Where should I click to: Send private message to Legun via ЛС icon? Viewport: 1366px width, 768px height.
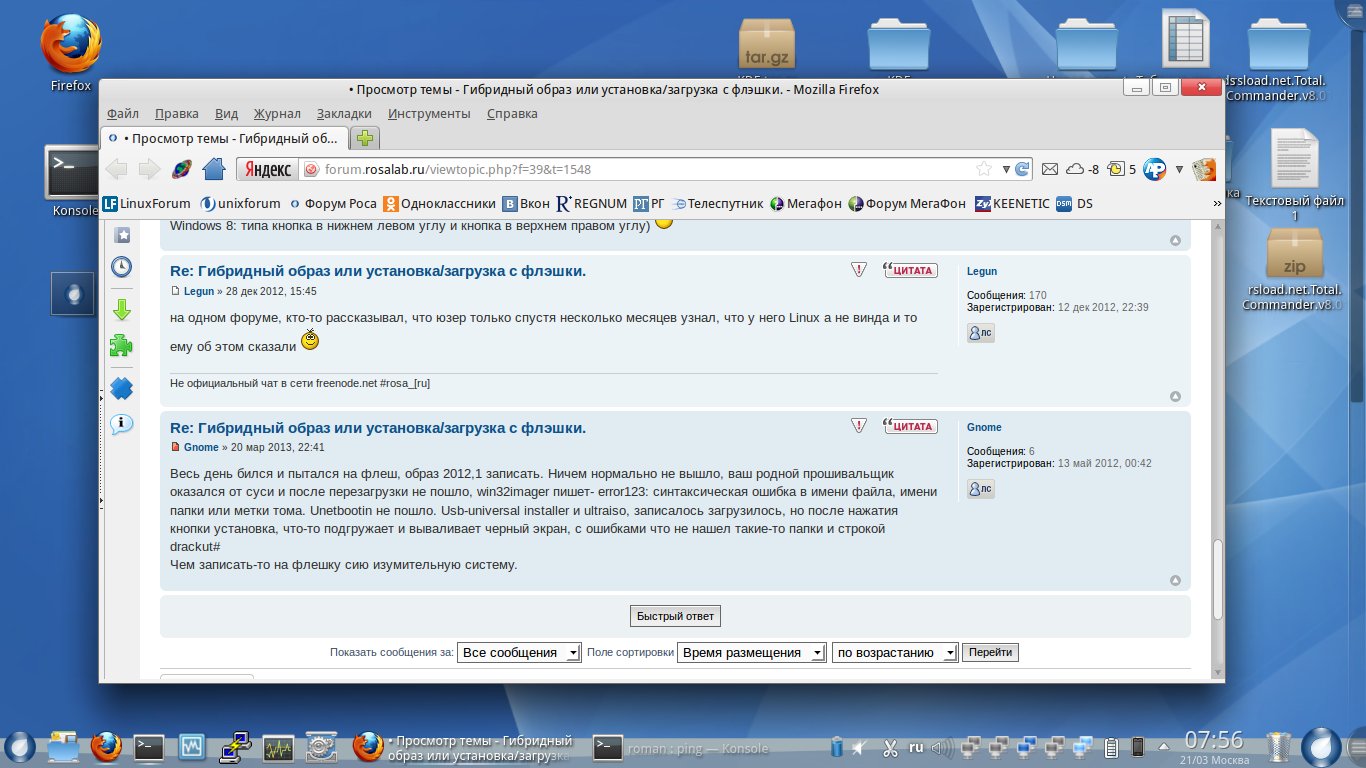tap(981, 333)
